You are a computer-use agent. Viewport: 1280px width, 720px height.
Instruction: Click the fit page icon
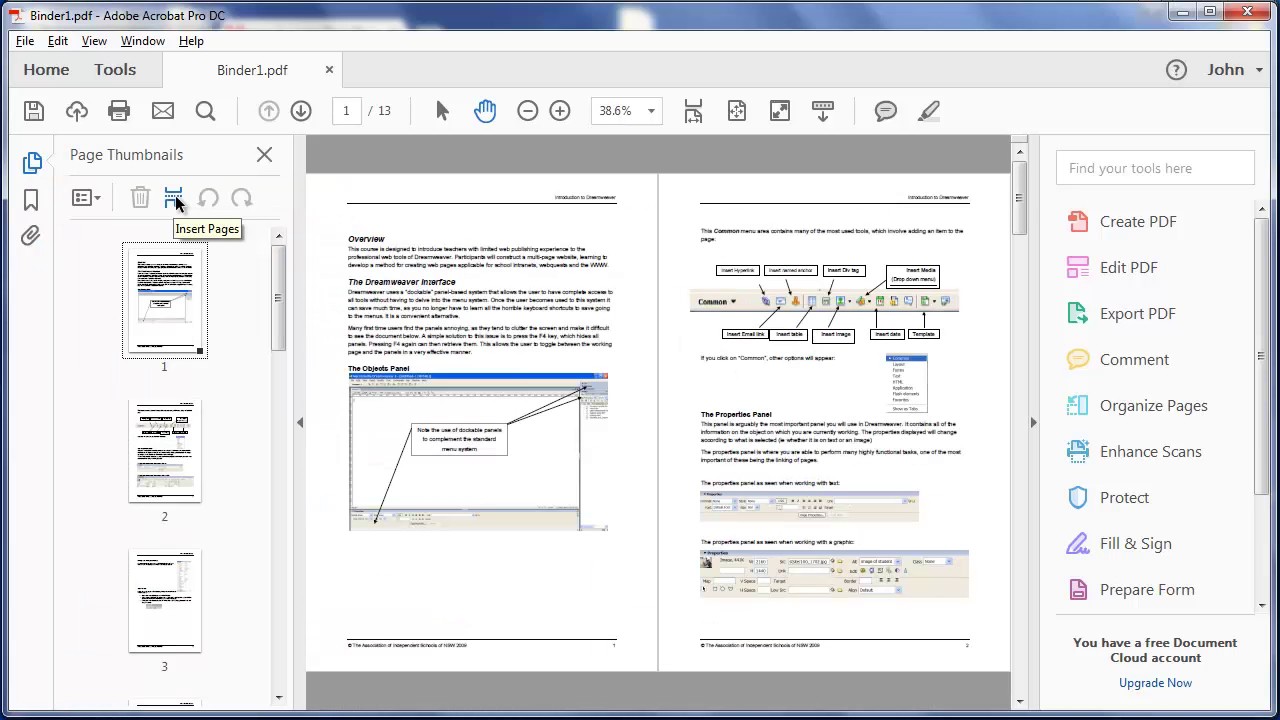[x=737, y=111]
